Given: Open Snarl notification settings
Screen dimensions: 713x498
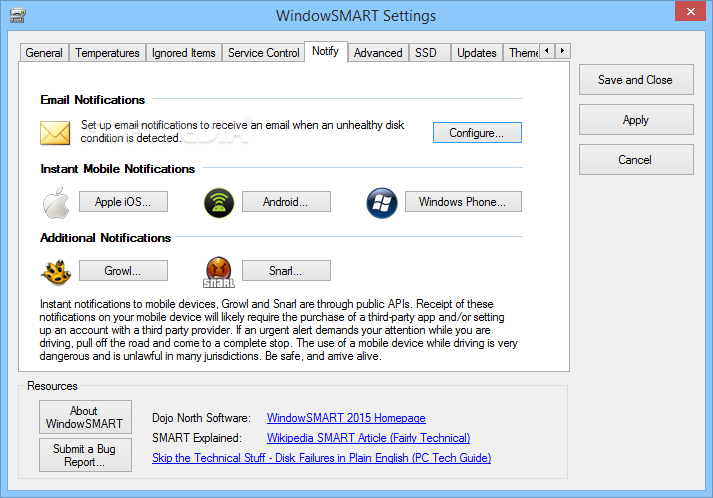Looking at the screenshot, I should 286,271.
